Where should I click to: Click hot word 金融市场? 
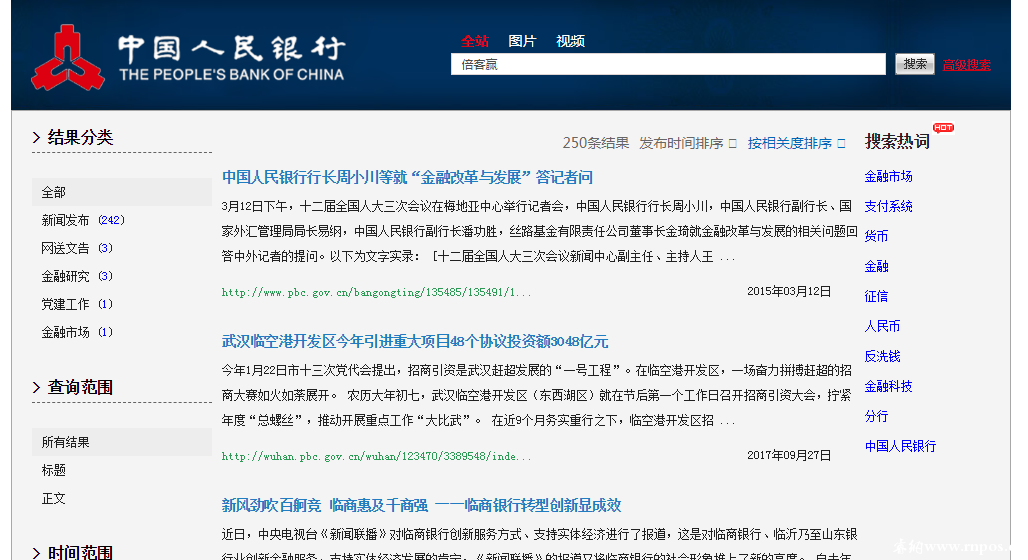click(x=888, y=176)
